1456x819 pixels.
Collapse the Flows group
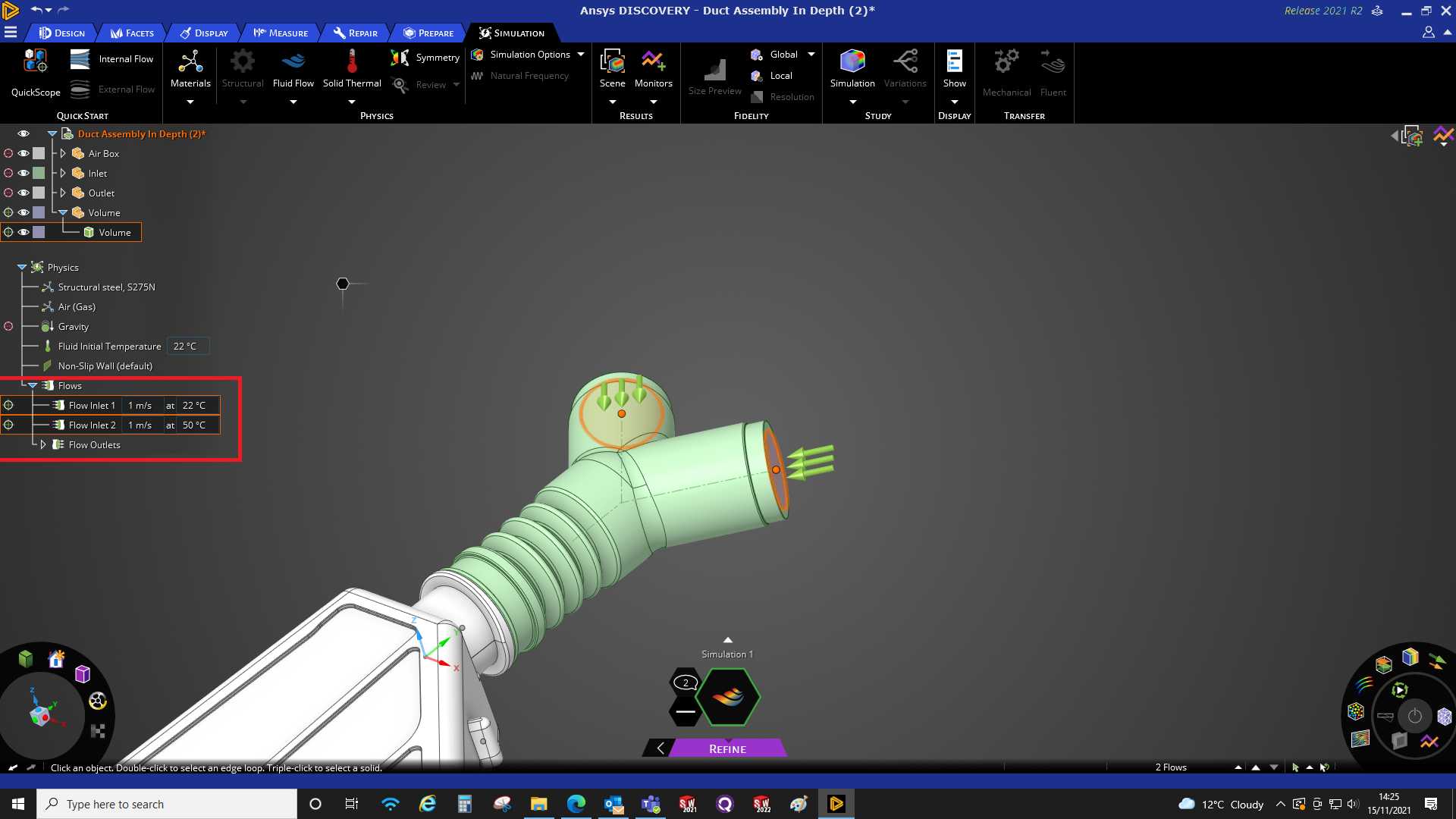(33, 386)
